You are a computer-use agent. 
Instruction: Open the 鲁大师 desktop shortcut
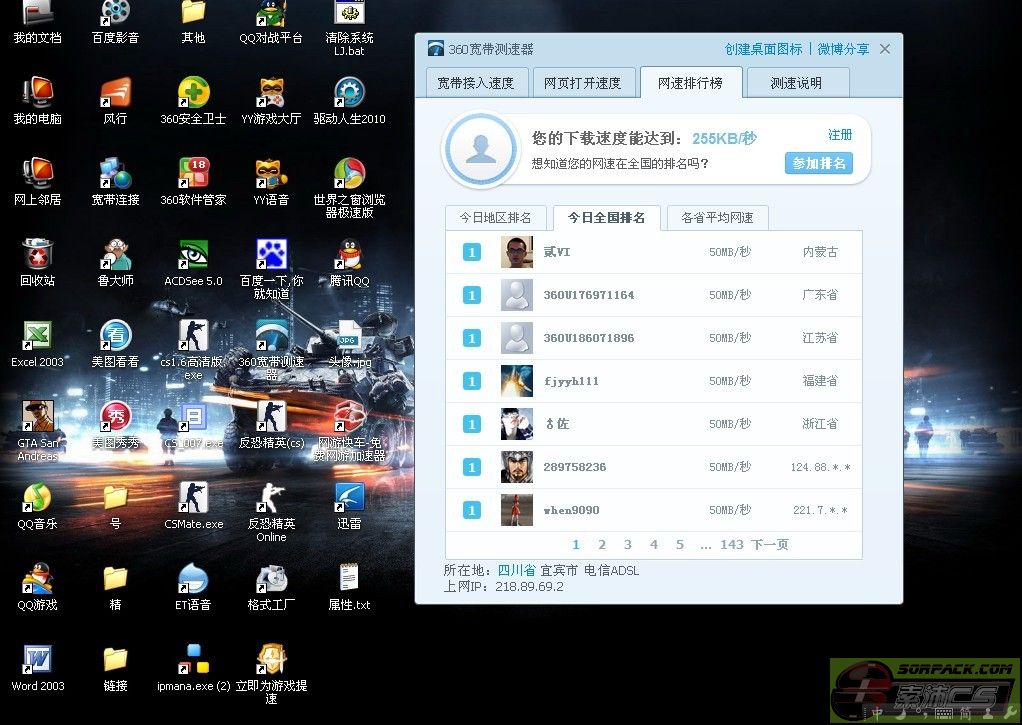coord(115,256)
